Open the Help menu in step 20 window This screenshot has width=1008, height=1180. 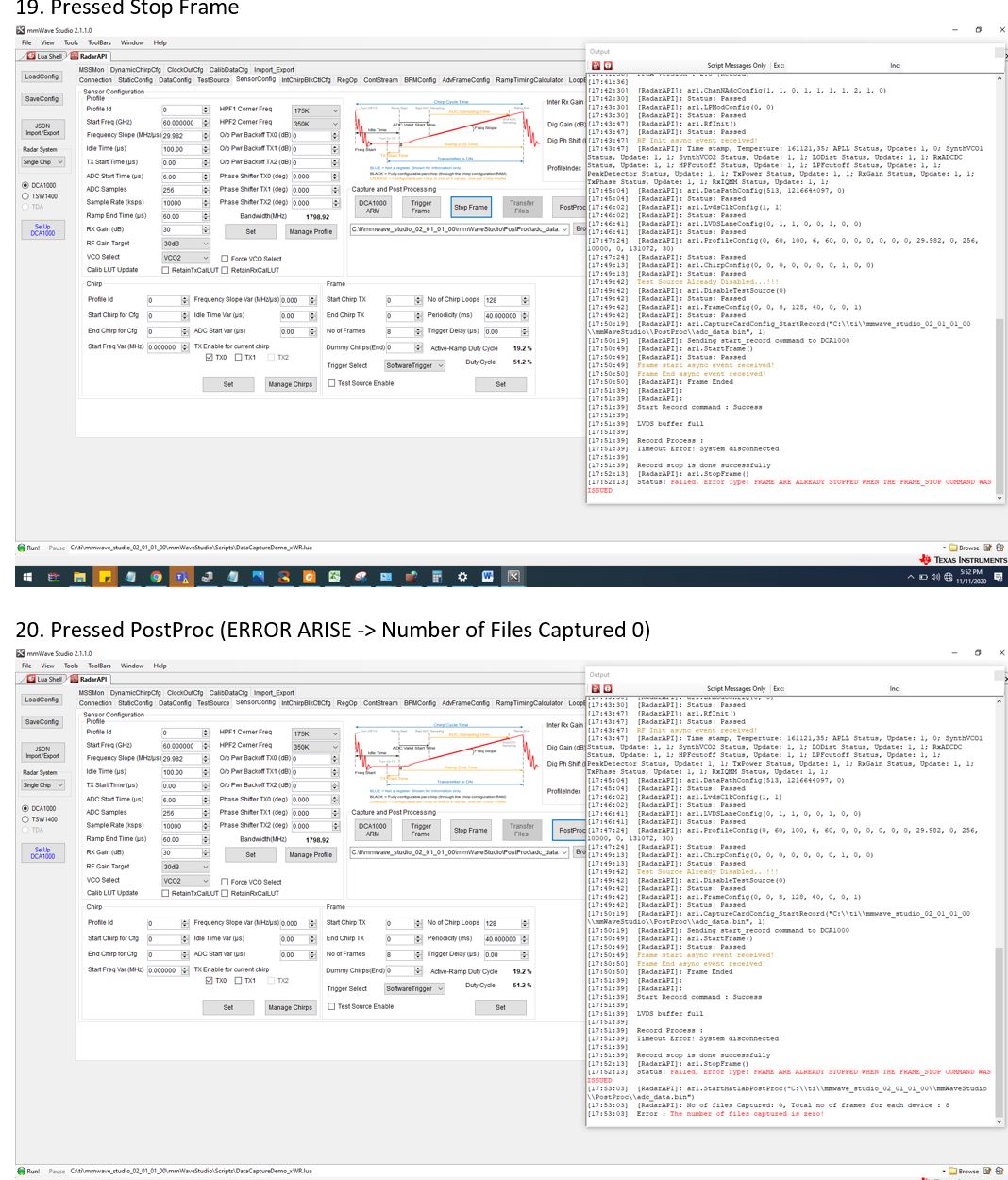pos(160,666)
